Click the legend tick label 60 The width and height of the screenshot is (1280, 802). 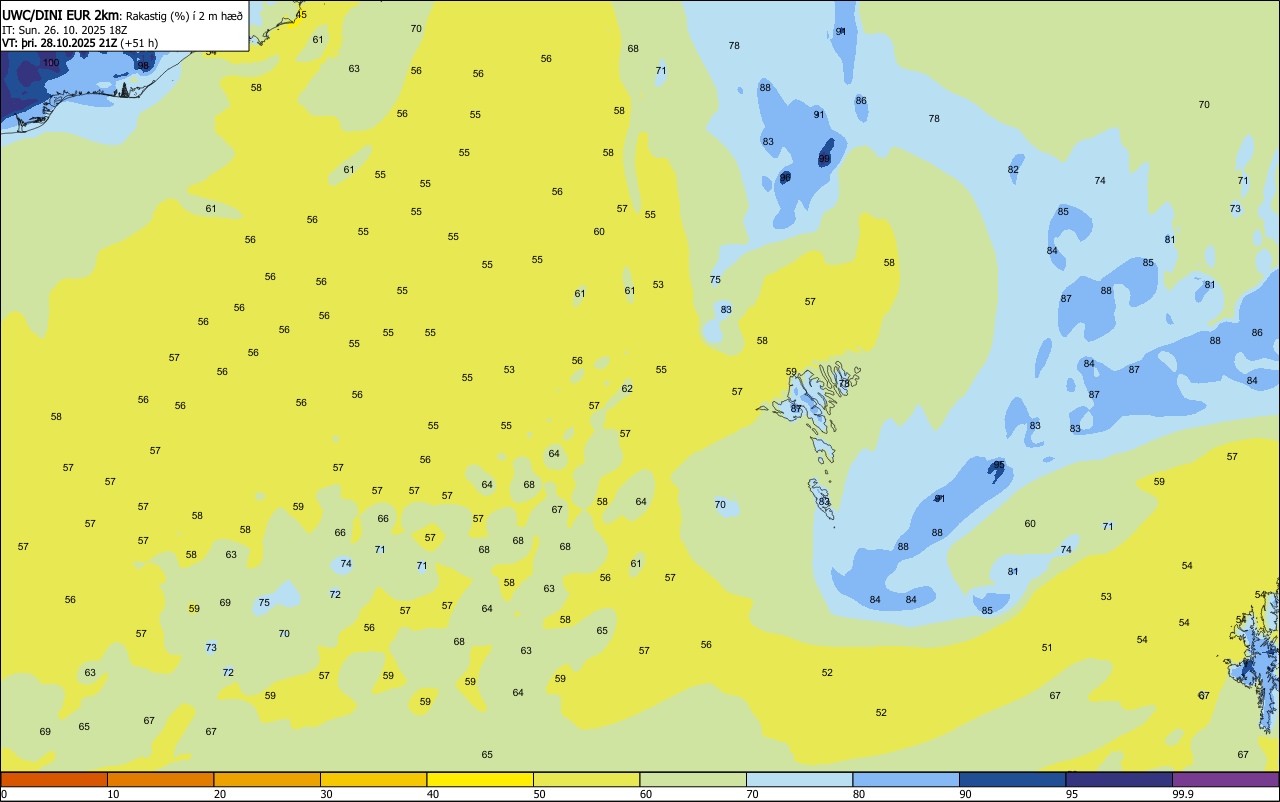[646, 794]
